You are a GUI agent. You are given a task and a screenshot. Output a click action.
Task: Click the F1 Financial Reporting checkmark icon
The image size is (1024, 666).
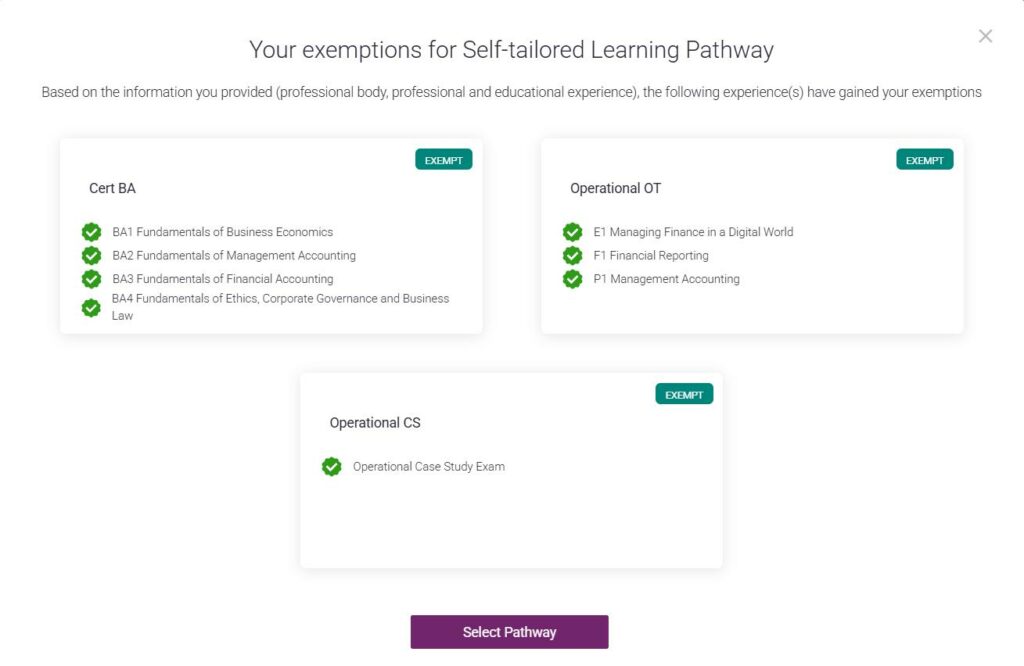pos(572,256)
